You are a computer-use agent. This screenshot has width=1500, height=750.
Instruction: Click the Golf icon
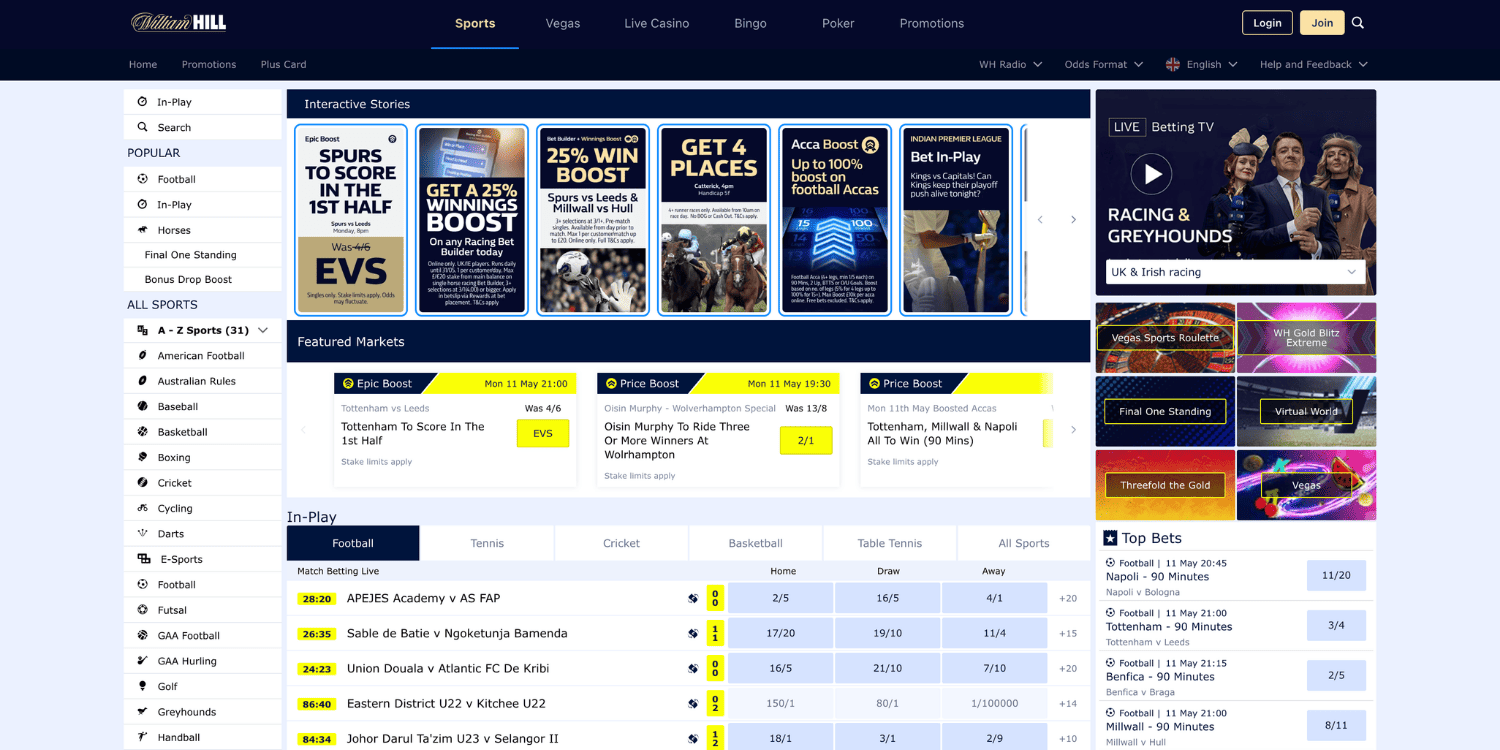point(142,686)
